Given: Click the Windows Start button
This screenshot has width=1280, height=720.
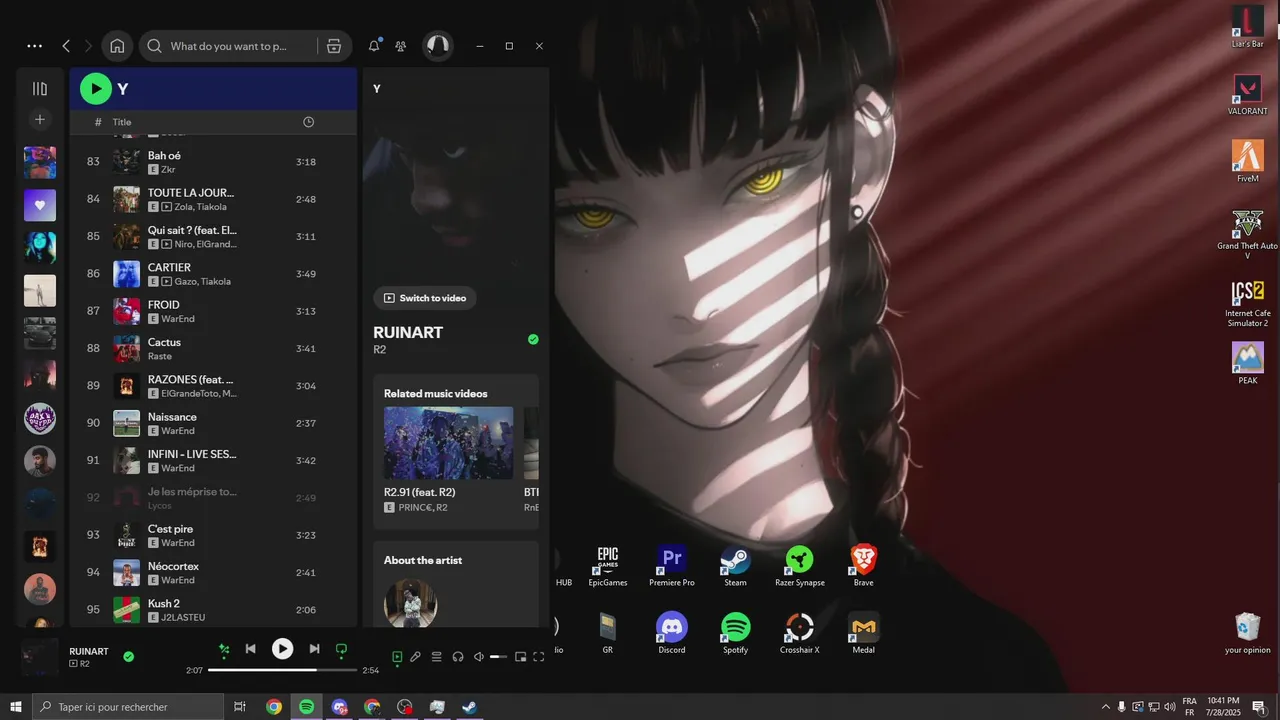Looking at the screenshot, I should pos(16,707).
